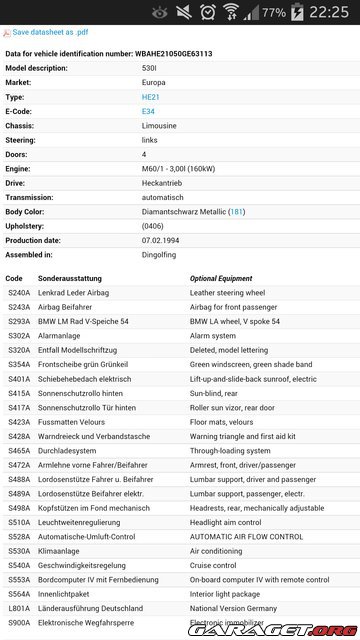Open the HE21 type link
Viewport: 360px width, 640px height.
(151, 97)
